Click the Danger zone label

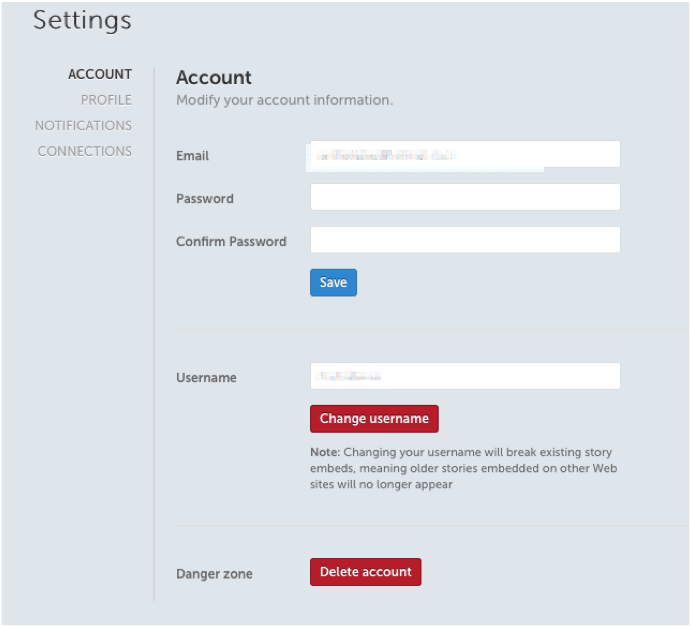(214, 574)
